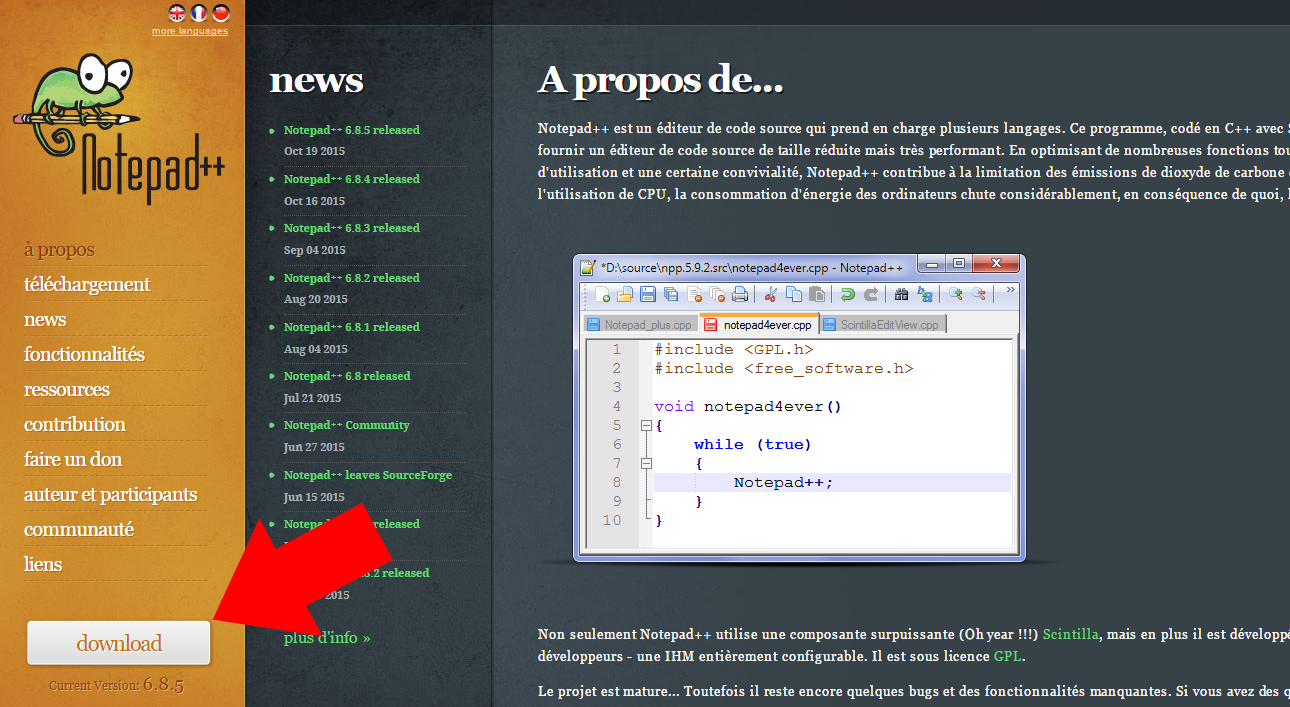Click Replace icon in Notepad++ screenshot toolbar
1290x707 pixels.
pyautogui.click(x=925, y=294)
